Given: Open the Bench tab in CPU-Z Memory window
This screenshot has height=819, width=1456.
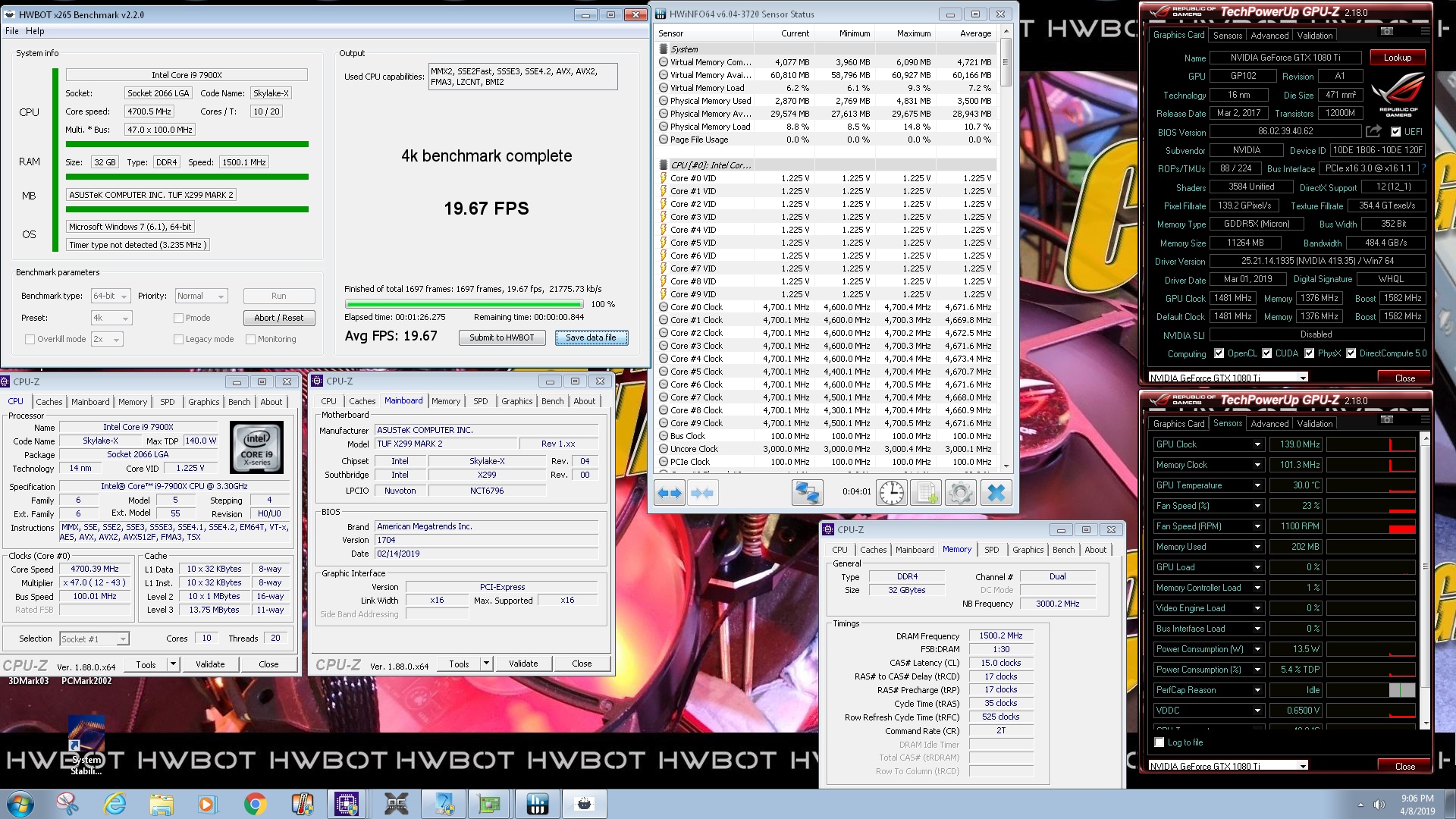Looking at the screenshot, I should click(x=1063, y=550).
